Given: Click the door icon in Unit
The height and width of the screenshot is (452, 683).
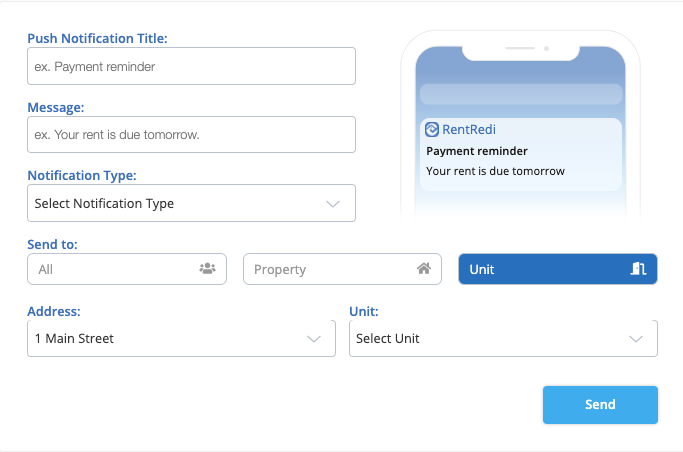Looking at the screenshot, I should click(x=639, y=269).
